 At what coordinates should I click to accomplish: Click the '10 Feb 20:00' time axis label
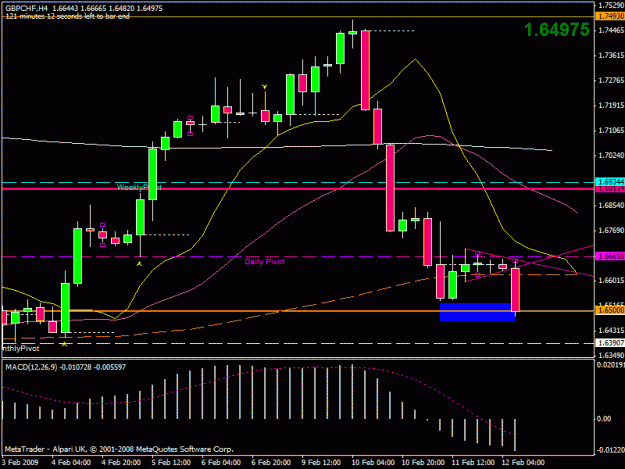(423, 463)
